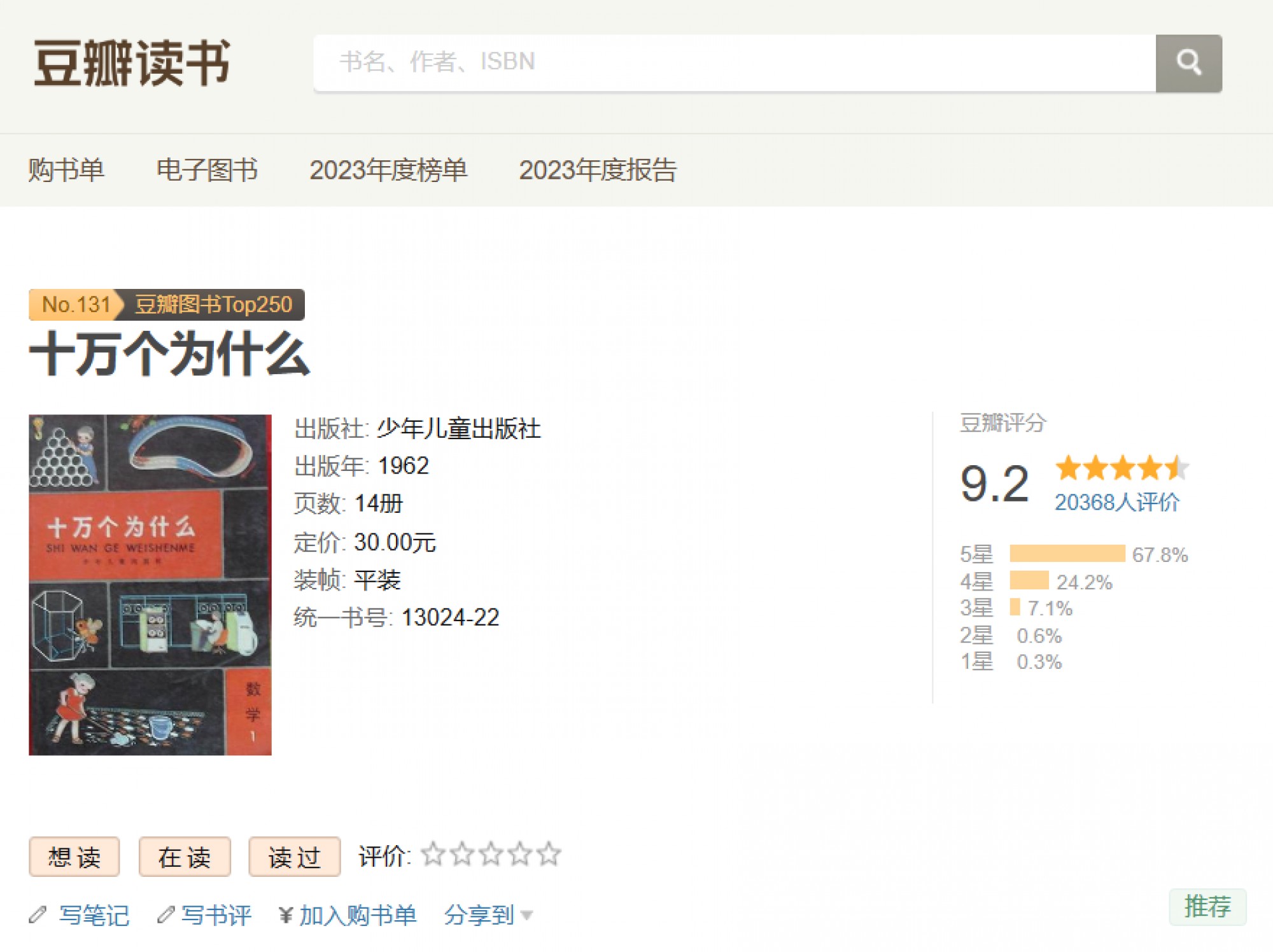1273x952 pixels.
Task: Mark book as 想读
Action: pos(74,857)
